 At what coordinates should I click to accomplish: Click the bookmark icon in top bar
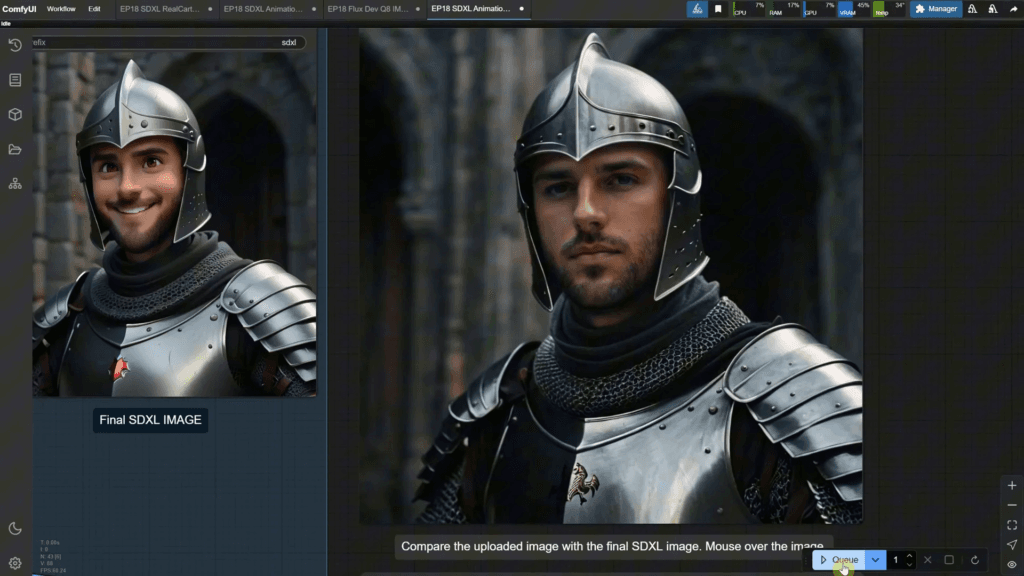tap(718, 9)
